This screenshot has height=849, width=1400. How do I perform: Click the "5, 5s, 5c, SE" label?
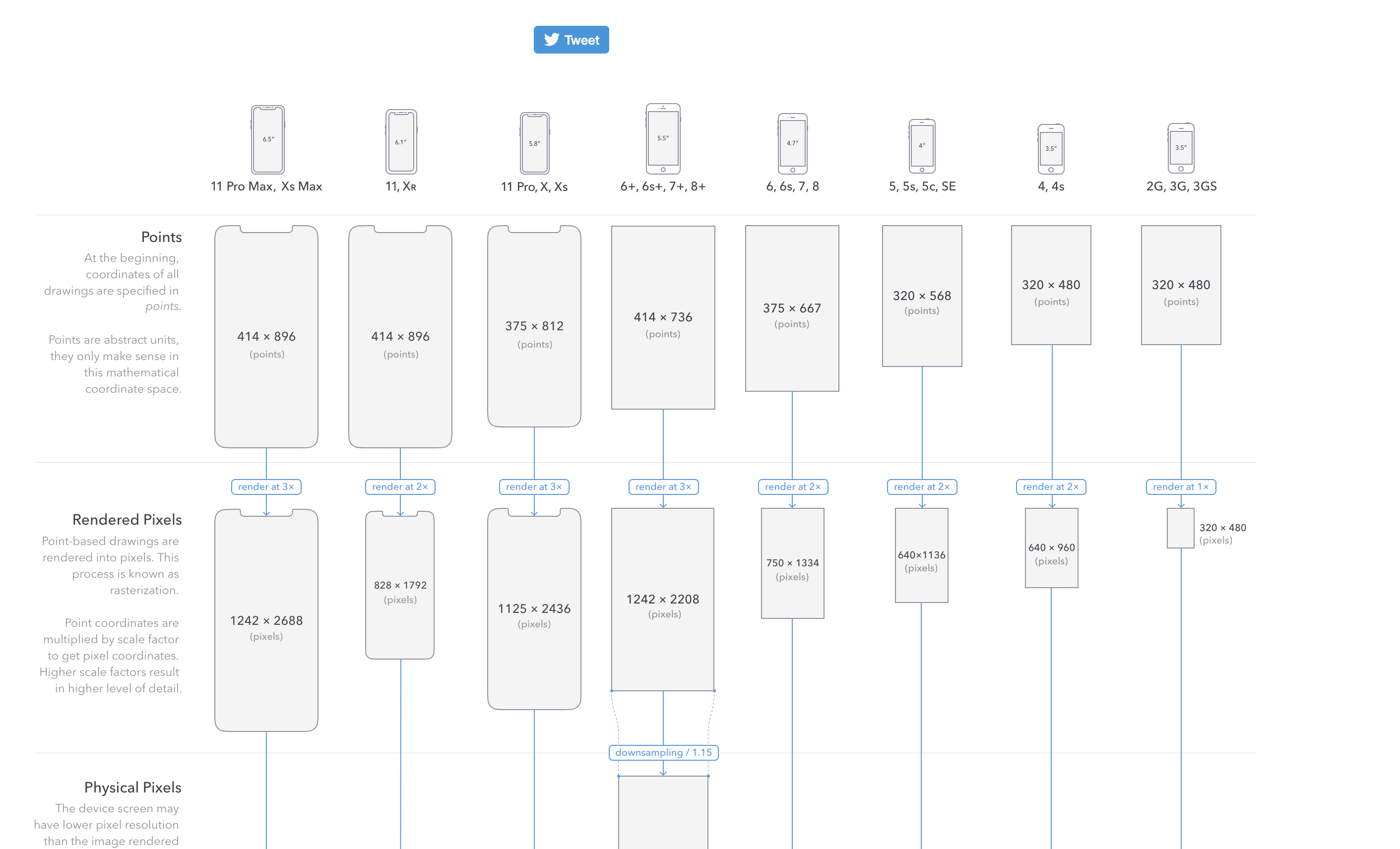(x=922, y=186)
